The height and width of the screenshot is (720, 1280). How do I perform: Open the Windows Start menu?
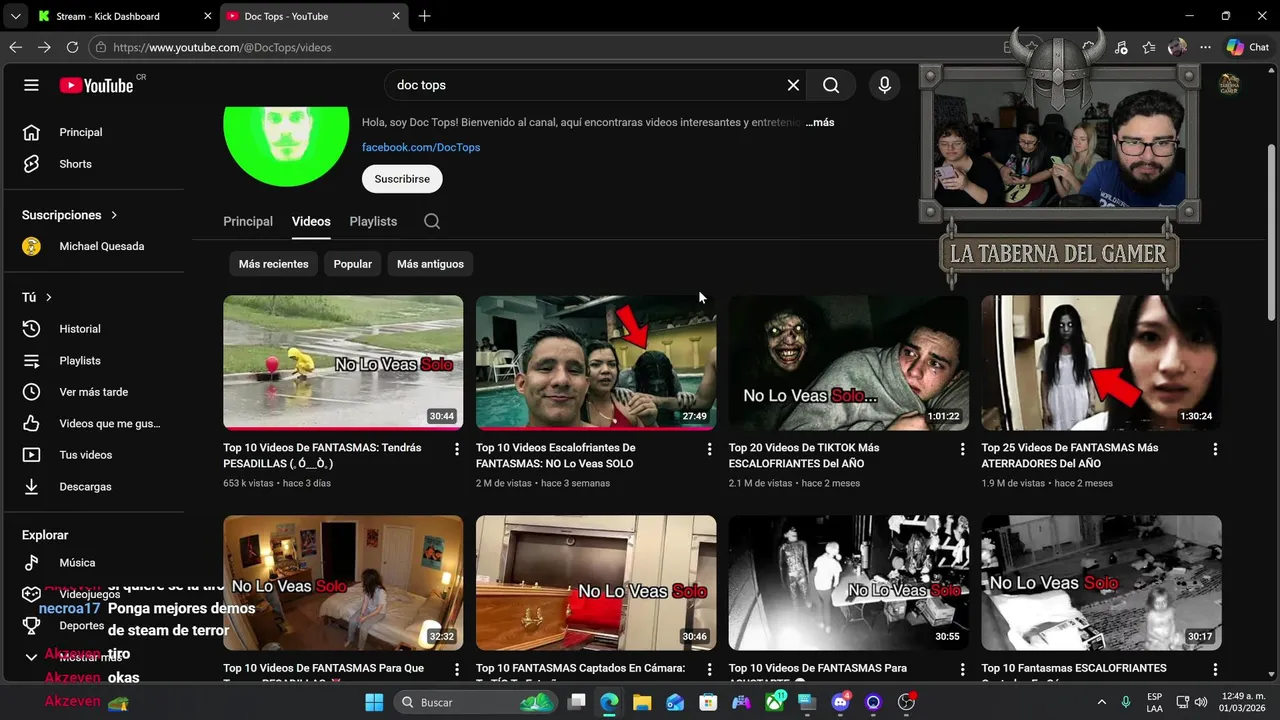click(x=374, y=702)
